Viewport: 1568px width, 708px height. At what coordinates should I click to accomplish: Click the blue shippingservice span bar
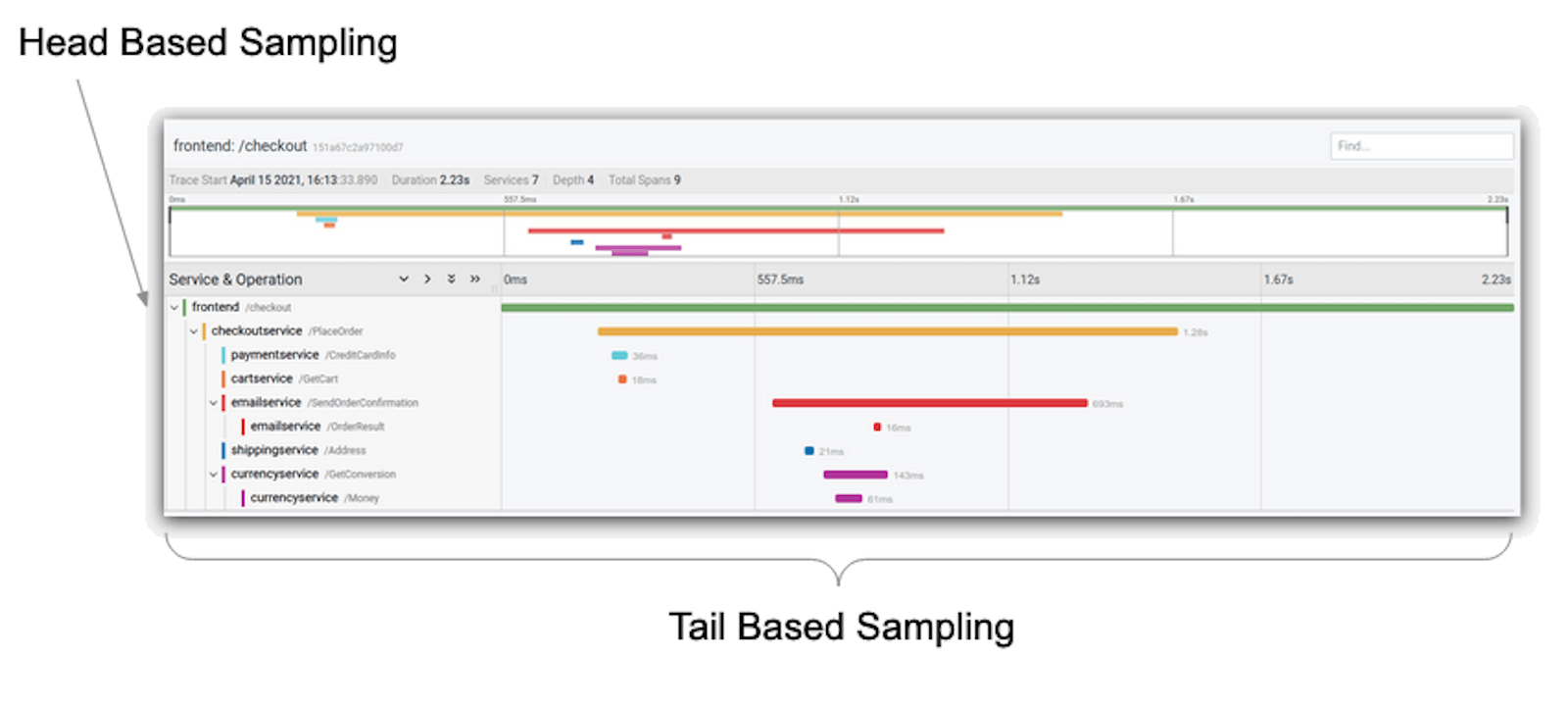coord(809,451)
